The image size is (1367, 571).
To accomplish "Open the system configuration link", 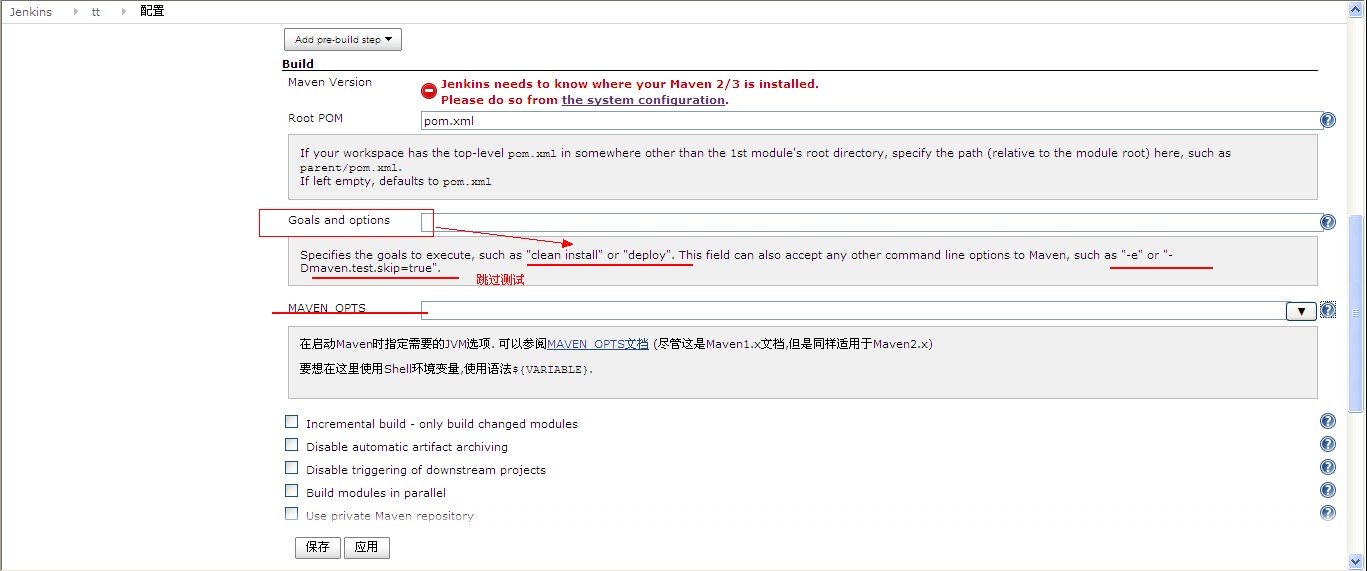I will 643,100.
